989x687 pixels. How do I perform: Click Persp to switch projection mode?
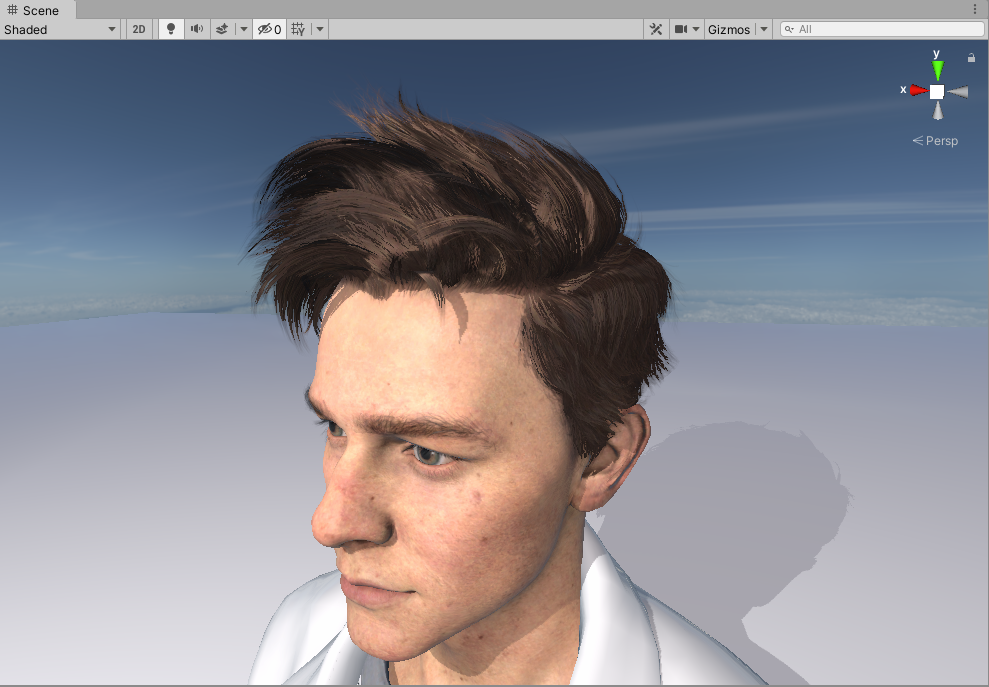coord(938,140)
